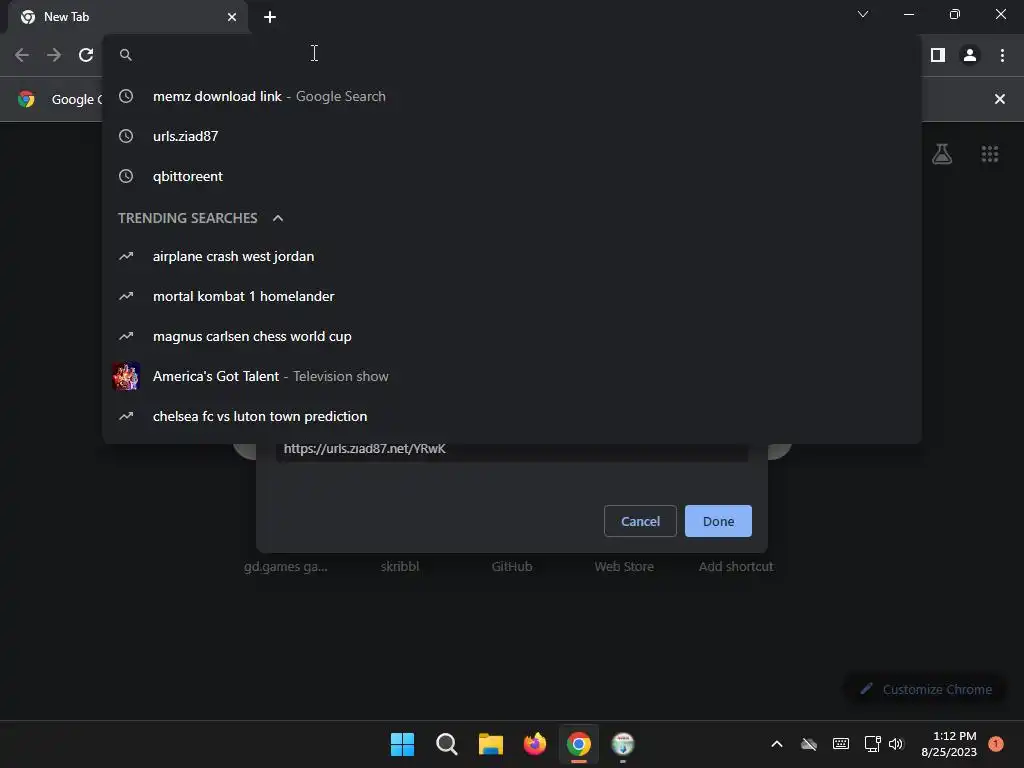Screen dimensions: 1024x768
Task: Click the magnifier icon in the omnibox
Action: pyautogui.click(x=126, y=55)
